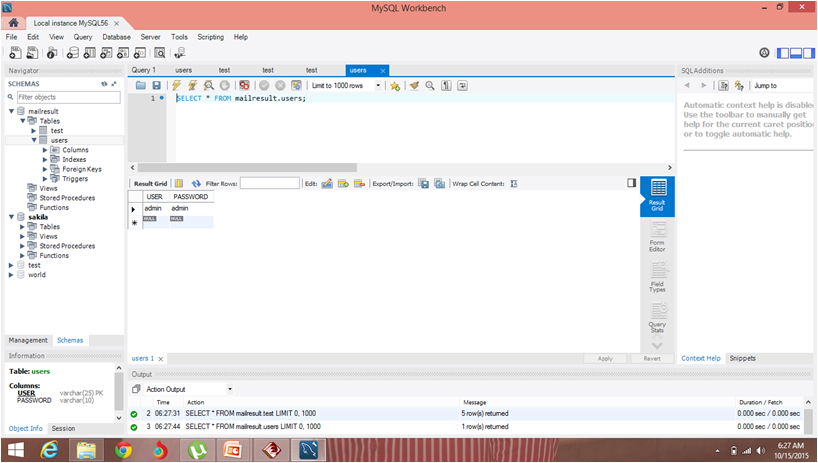Create new schema toolbar icon
Viewport: 818px width, 463px height.
click(x=73, y=53)
